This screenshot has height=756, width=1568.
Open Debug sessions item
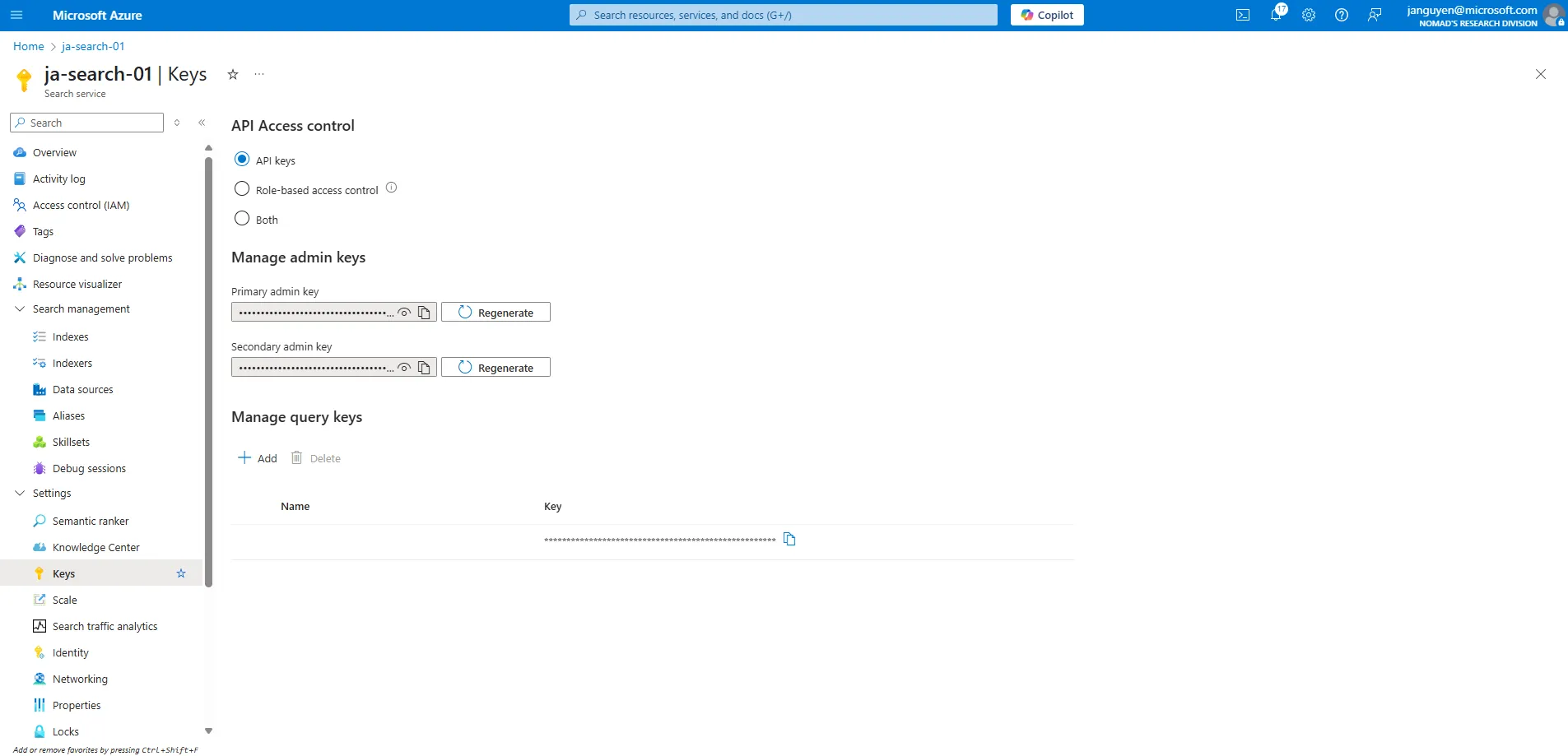(x=89, y=468)
